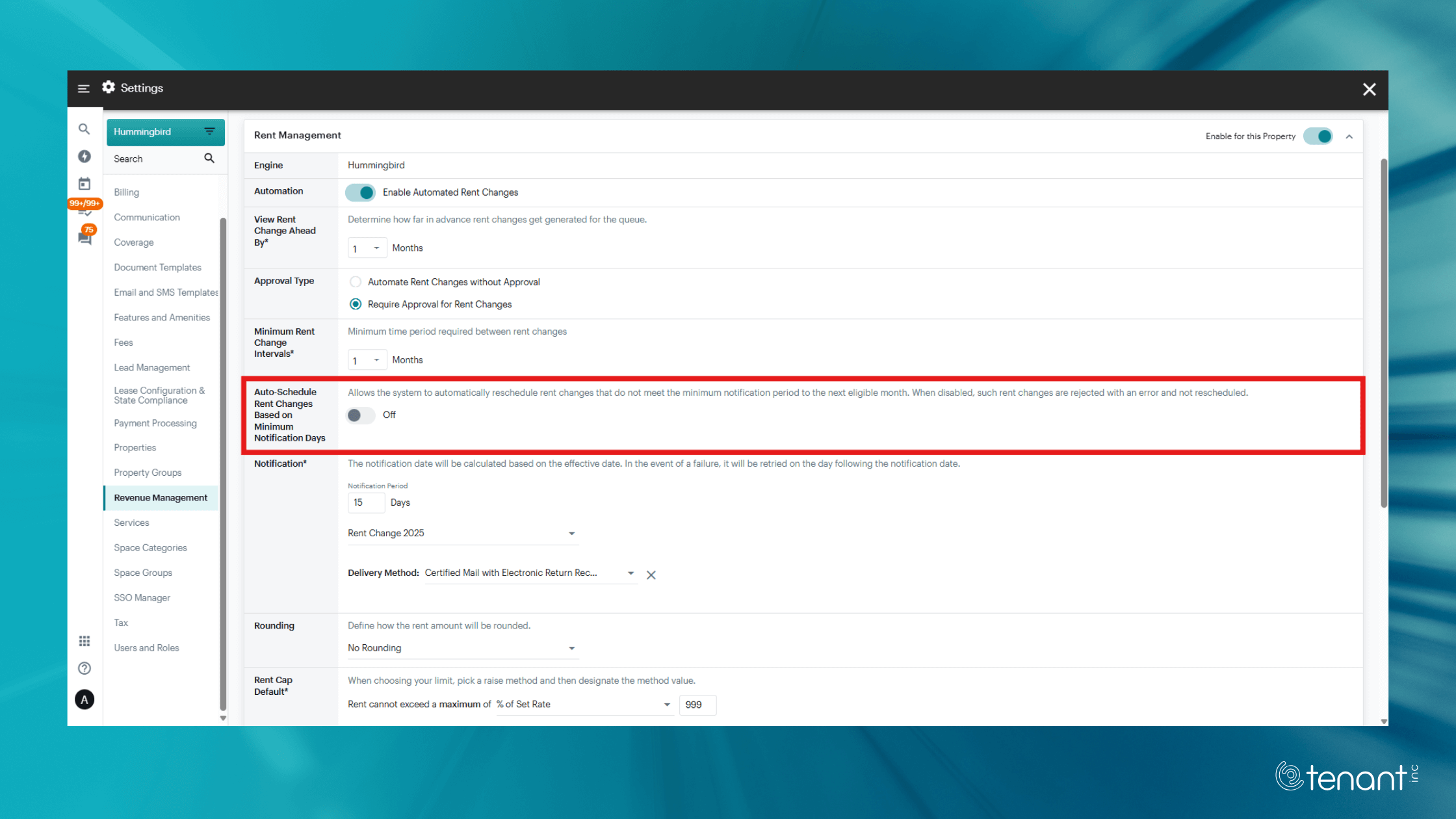The image size is (1456, 819).
Task: Open Billing settings in sidebar
Action: point(127,192)
